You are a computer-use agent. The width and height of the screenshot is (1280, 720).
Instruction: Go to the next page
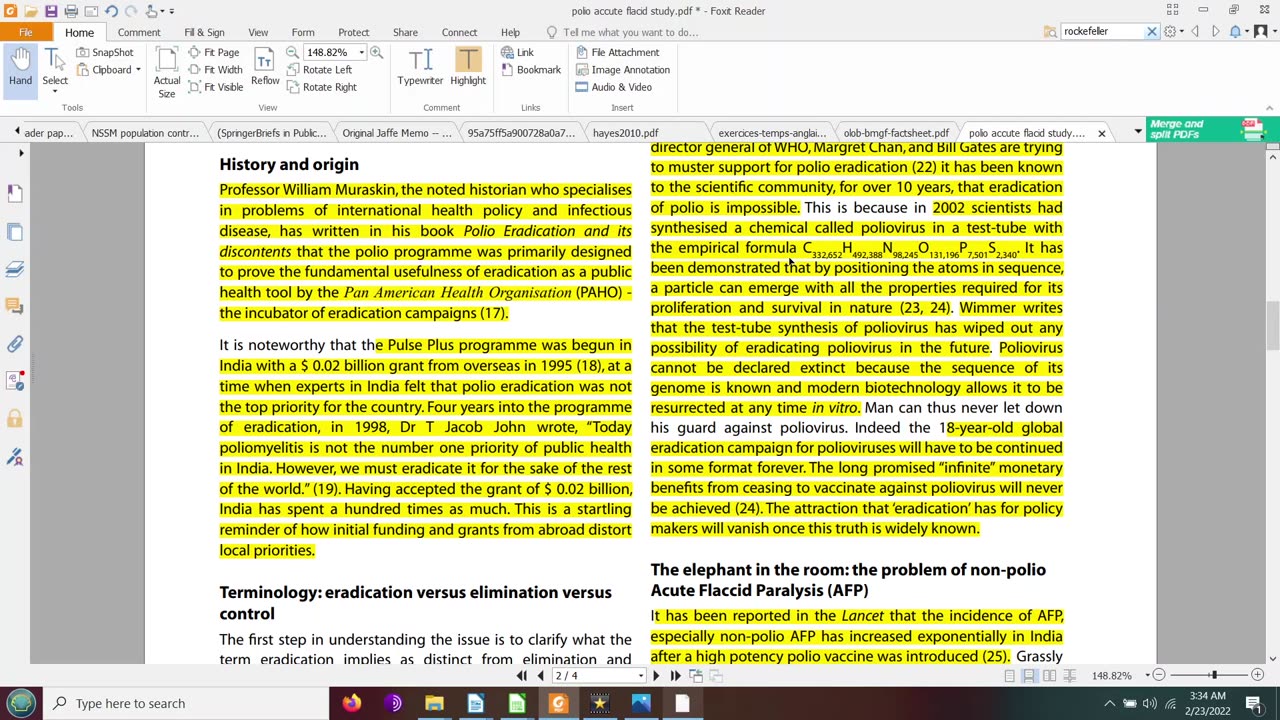pyautogui.click(x=656, y=676)
